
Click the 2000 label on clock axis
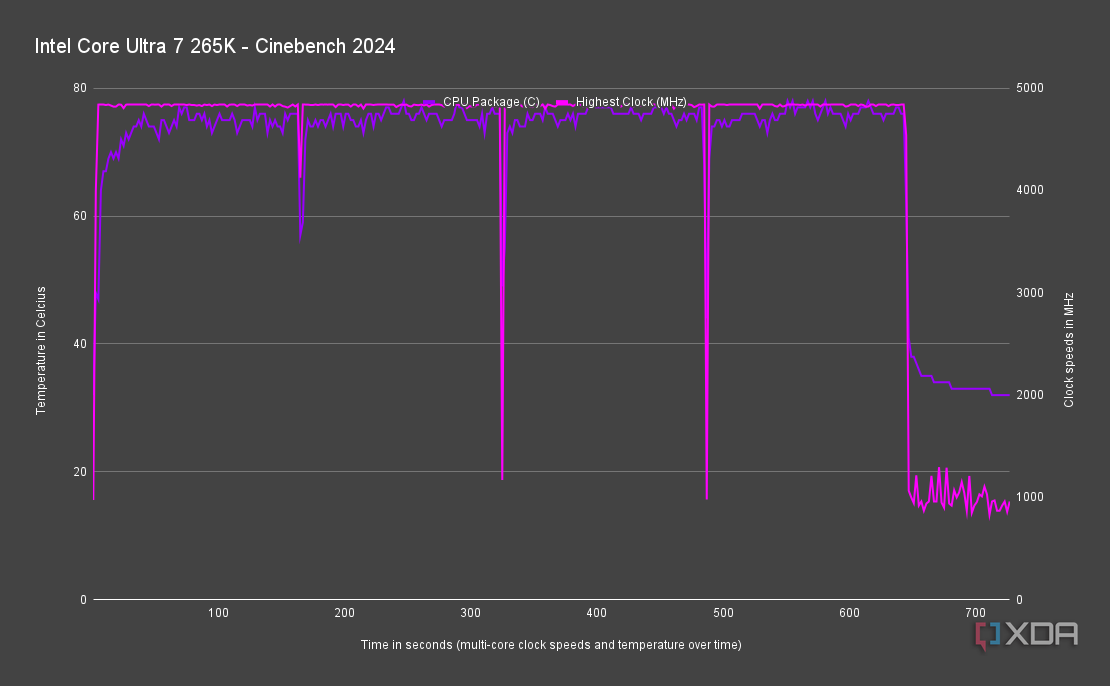pyautogui.click(x=1030, y=395)
